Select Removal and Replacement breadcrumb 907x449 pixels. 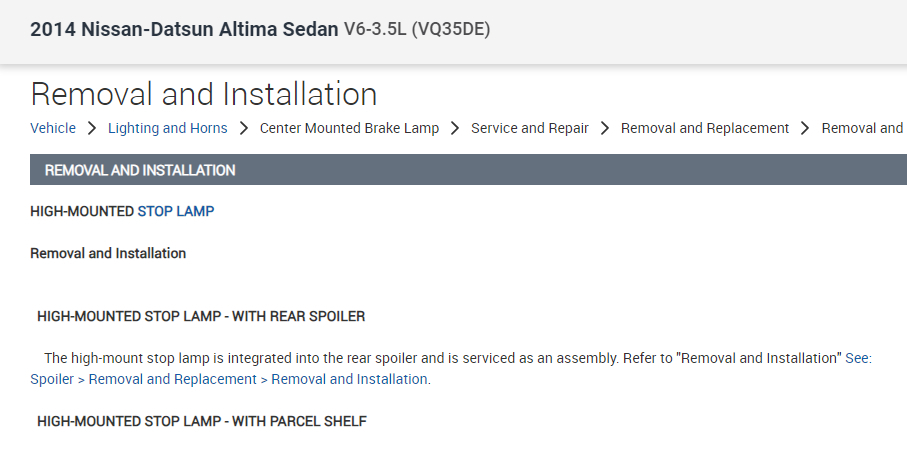(705, 128)
